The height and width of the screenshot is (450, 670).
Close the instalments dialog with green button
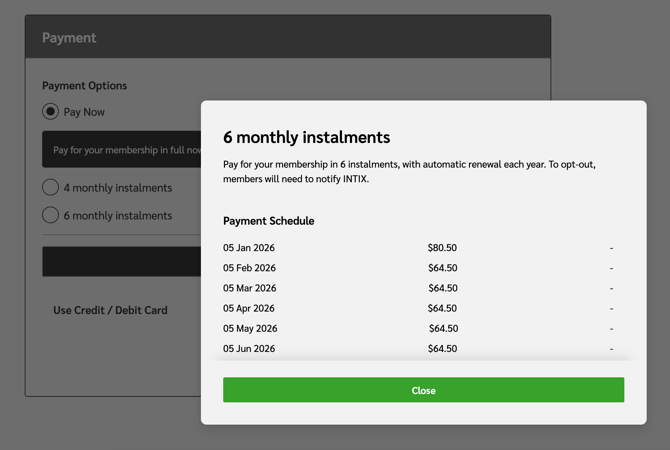tap(423, 390)
